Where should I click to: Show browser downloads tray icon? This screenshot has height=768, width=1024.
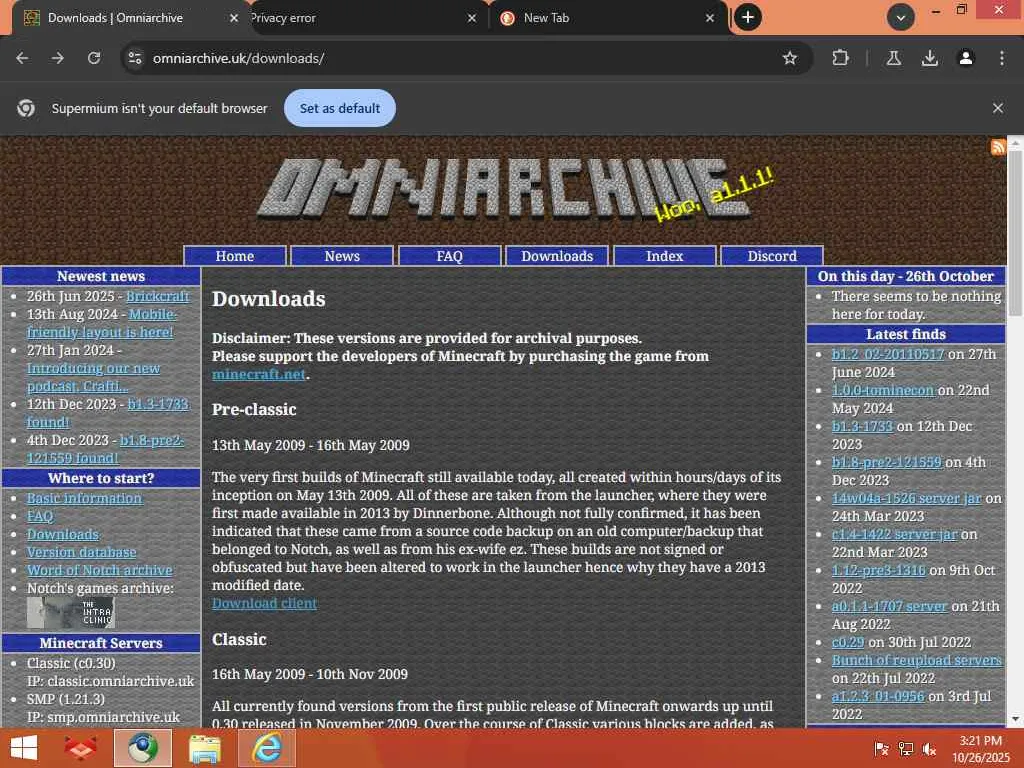click(x=929, y=58)
